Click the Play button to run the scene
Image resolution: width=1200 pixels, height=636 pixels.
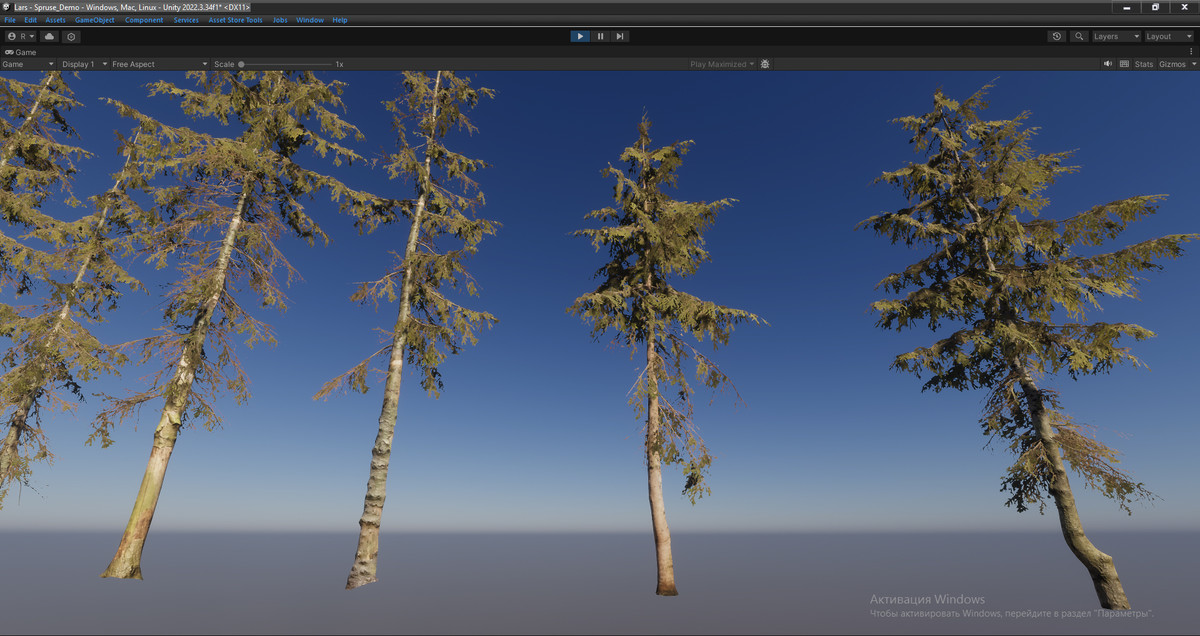pyautogui.click(x=580, y=36)
